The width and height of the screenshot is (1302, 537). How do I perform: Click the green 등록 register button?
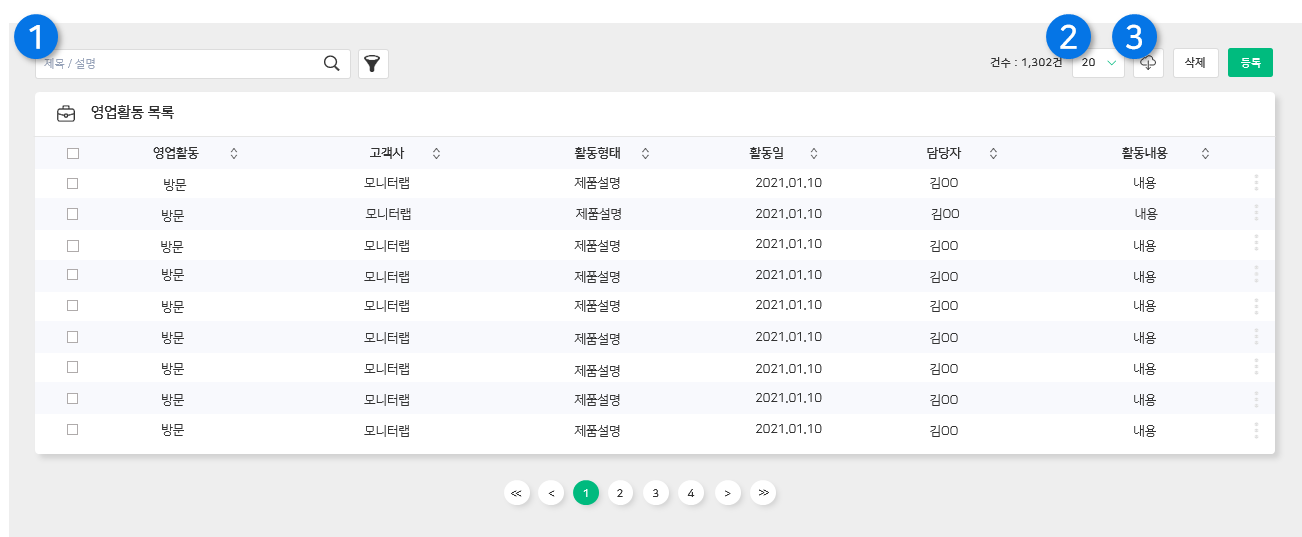tap(1250, 63)
